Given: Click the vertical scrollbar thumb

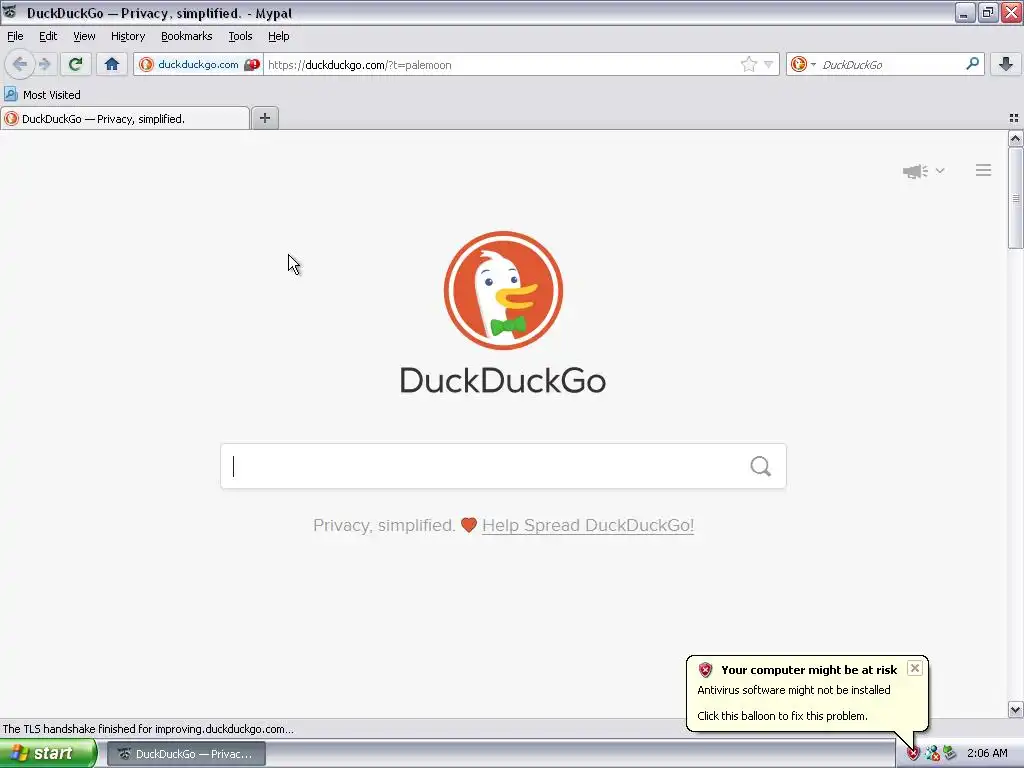Looking at the screenshot, I should 1015,198.
